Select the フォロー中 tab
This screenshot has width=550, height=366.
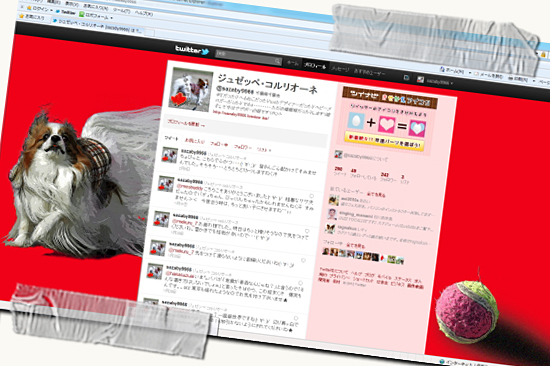click(219, 144)
